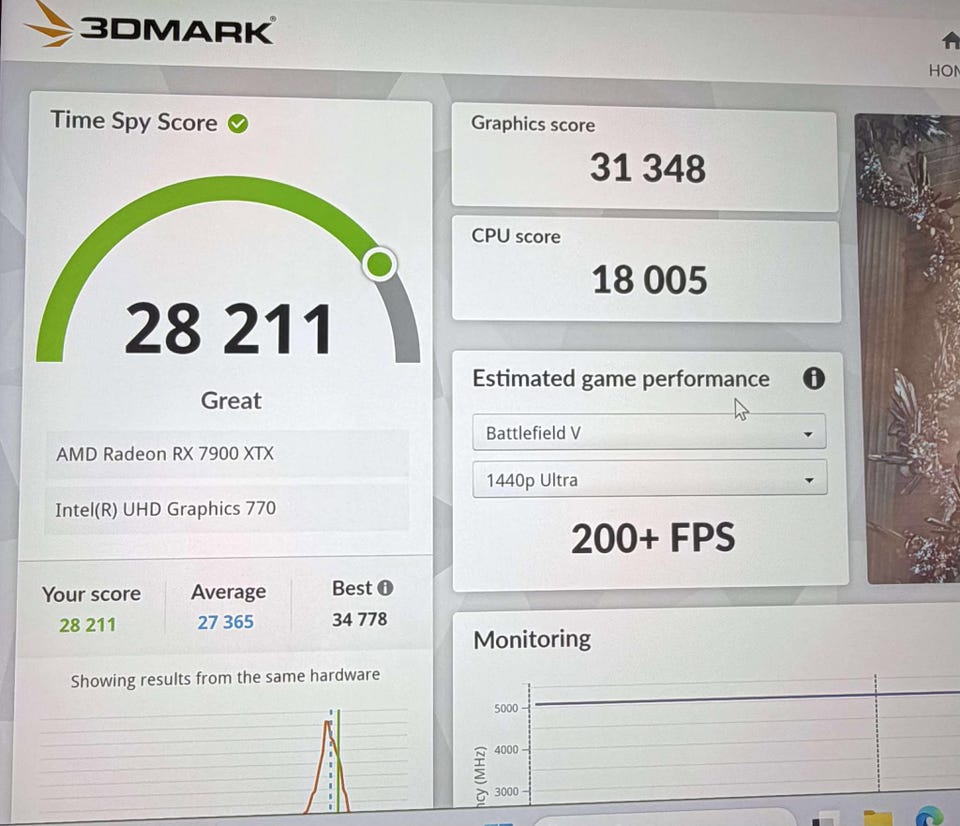The width and height of the screenshot is (960, 826).
Task: Select the AMD Radeon RX 7900 XTX row
Action: [x=227, y=454]
